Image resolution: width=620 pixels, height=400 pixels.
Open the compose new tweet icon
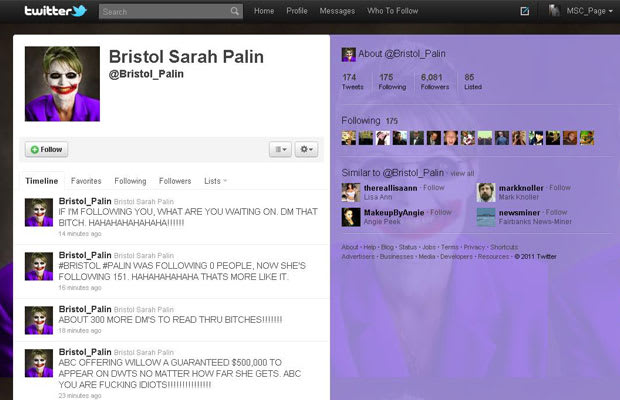(x=524, y=11)
